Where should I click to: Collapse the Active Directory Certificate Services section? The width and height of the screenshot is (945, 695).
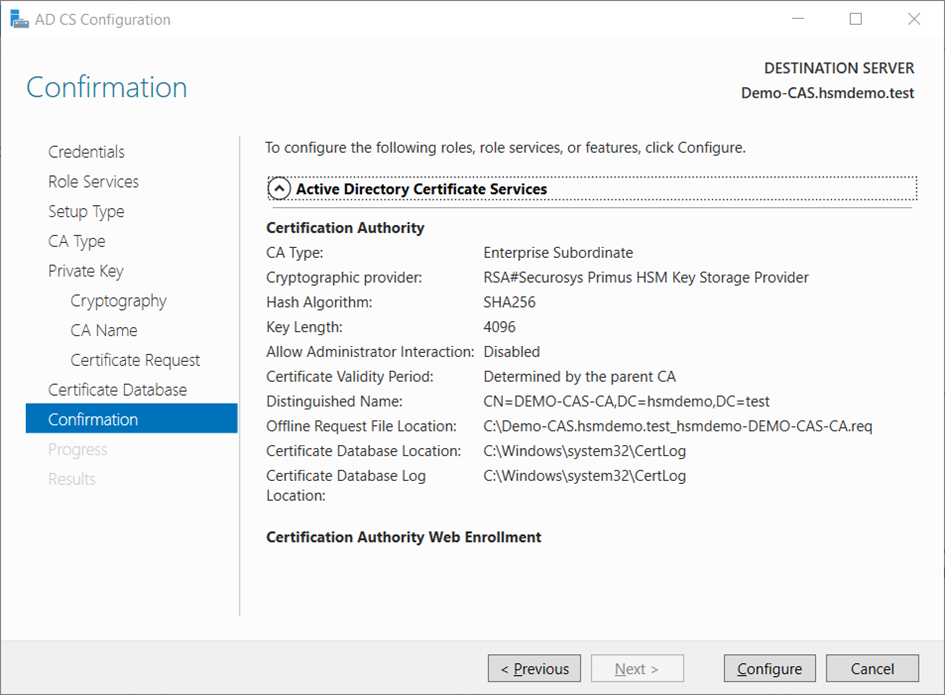coord(280,188)
